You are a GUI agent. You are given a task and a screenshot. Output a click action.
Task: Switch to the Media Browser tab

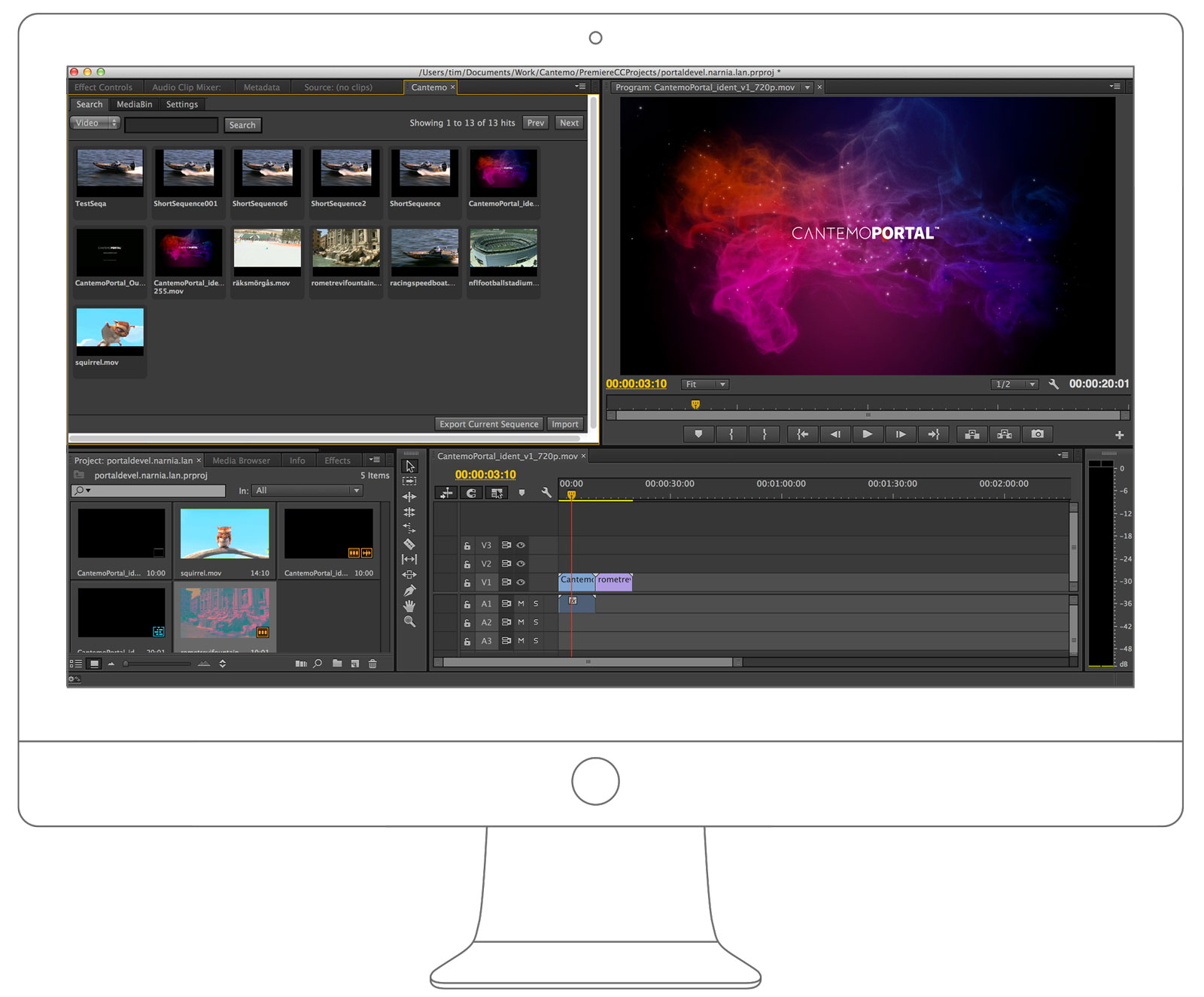pyautogui.click(x=241, y=461)
